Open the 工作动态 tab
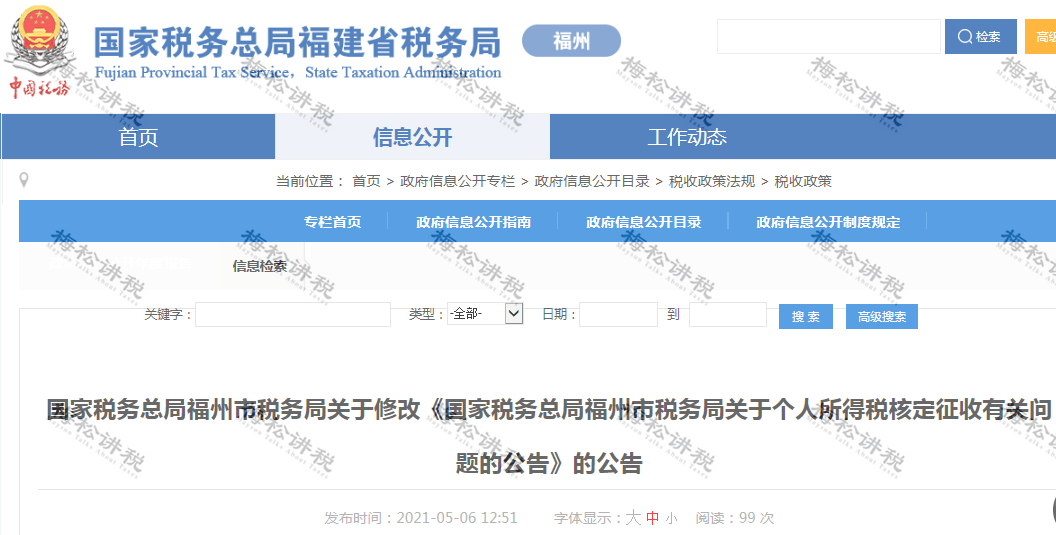This screenshot has height=535, width=1056. (687, 137)
